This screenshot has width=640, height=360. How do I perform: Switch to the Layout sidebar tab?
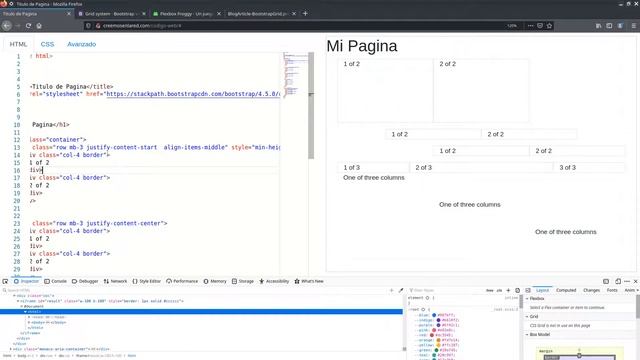tap(542, 290)
